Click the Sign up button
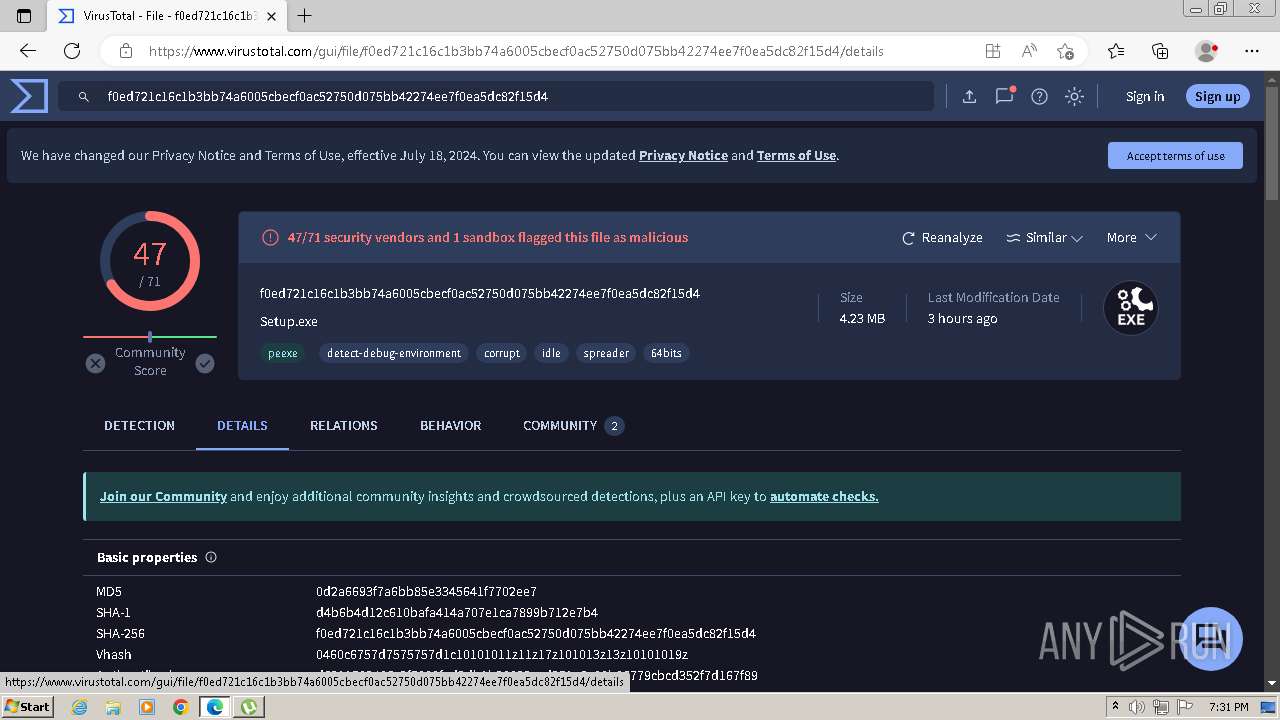This screenshot has height=720, width=1280. tap(1217, 97)
